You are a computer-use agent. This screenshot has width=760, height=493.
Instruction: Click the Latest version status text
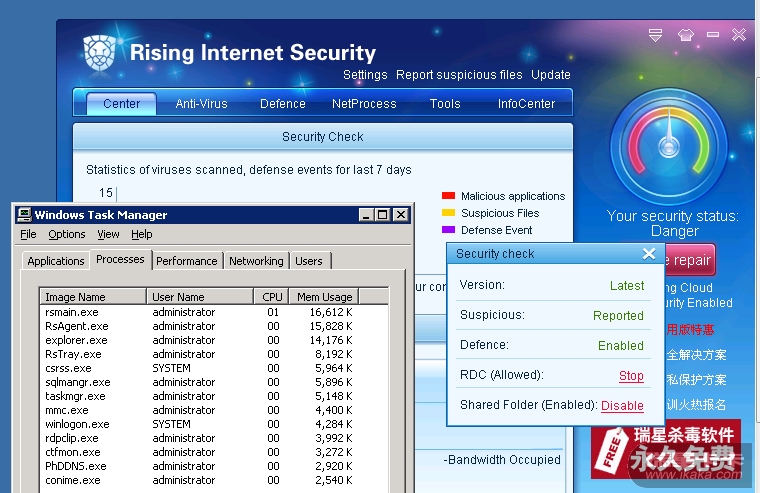[627, 286]
